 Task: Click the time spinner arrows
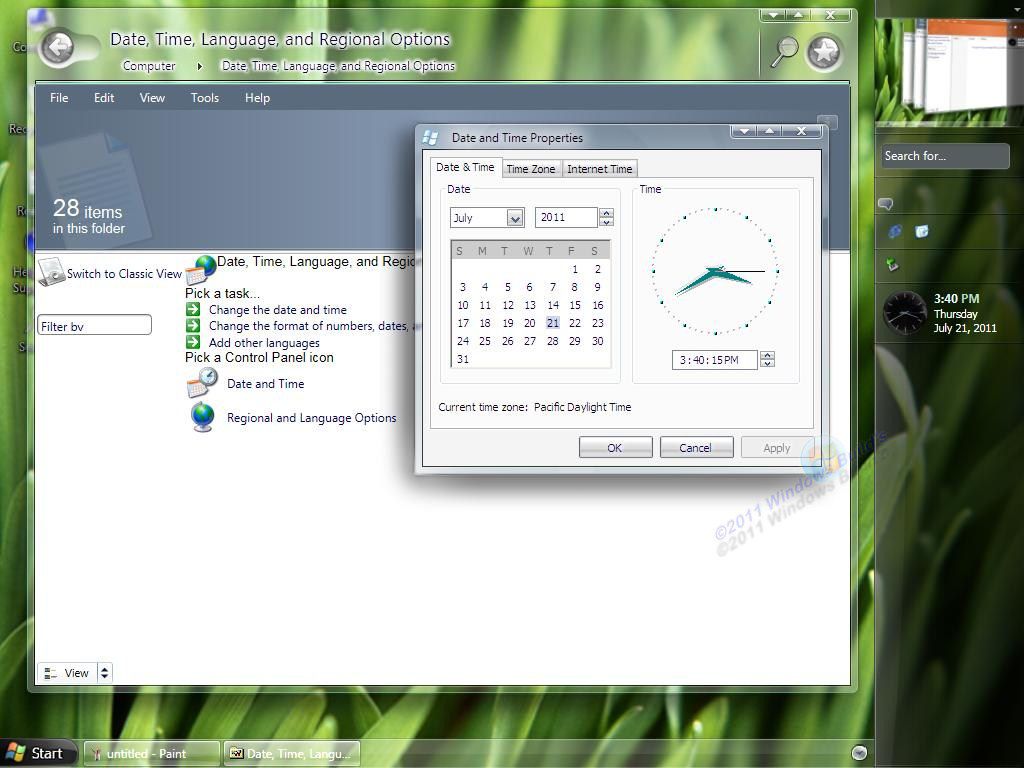point(767,359)
